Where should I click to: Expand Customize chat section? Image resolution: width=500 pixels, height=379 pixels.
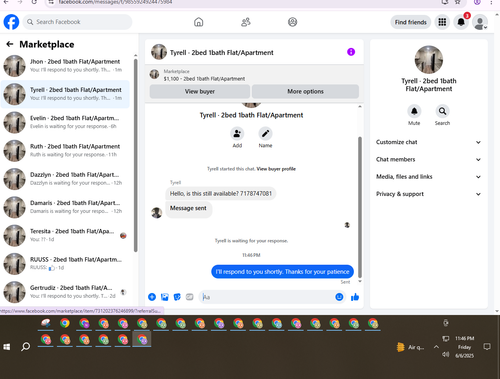(x=429, y=142)
